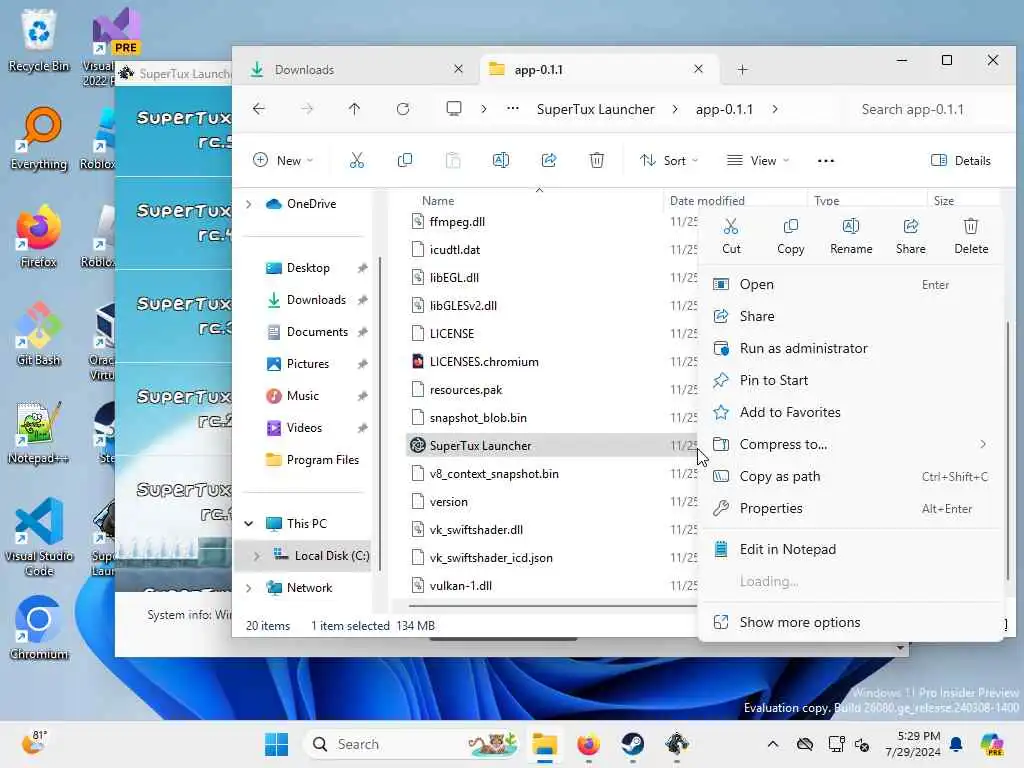Choose Edit in Notepad

pyautogui.click(x=851, y=549)
